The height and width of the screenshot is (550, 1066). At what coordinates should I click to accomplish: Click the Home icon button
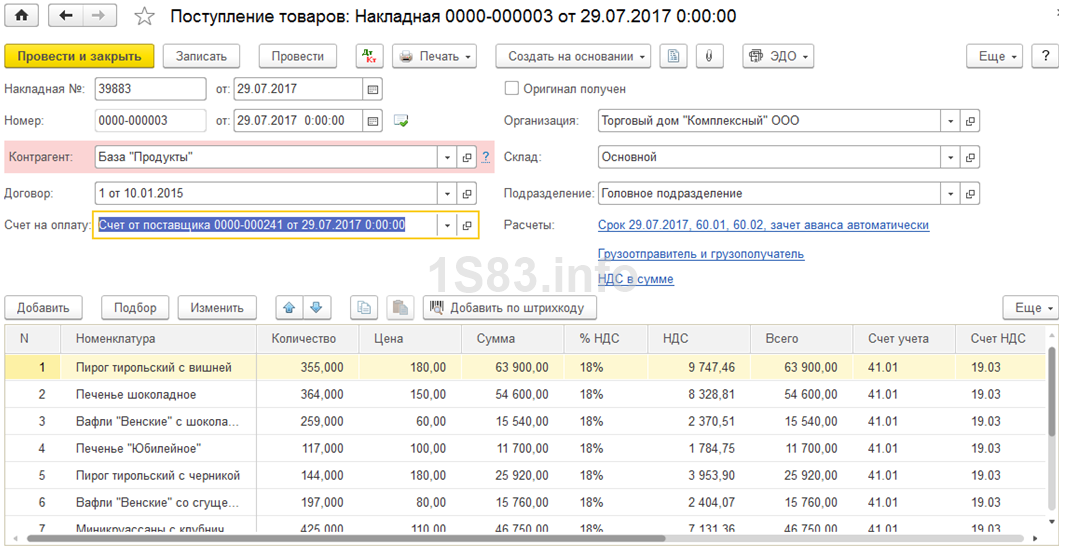22,16
